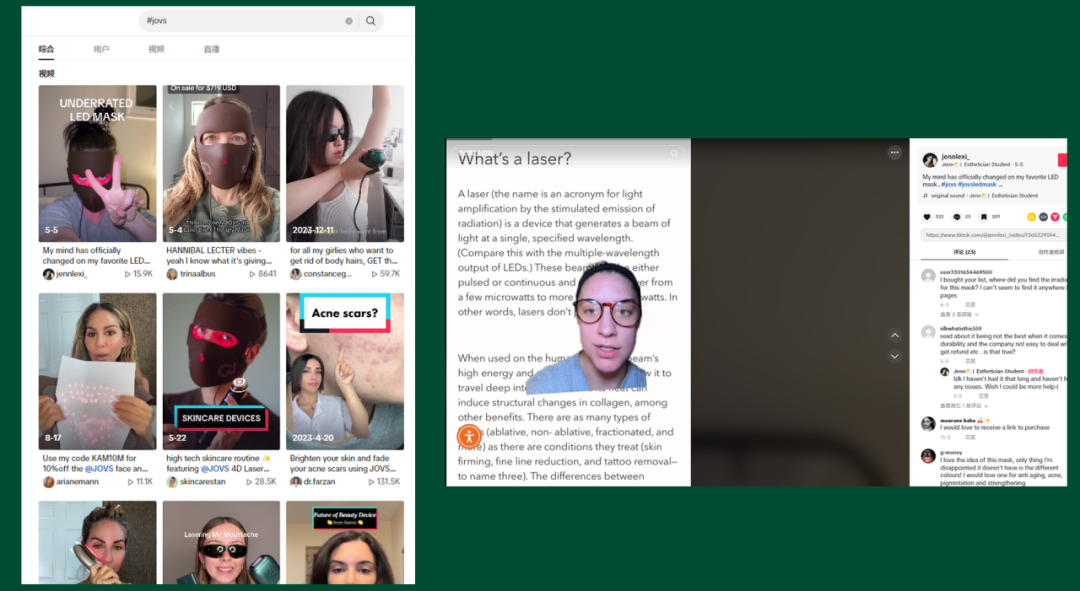Go to next video with the down arrow
1080x591 pixels.
894,356
